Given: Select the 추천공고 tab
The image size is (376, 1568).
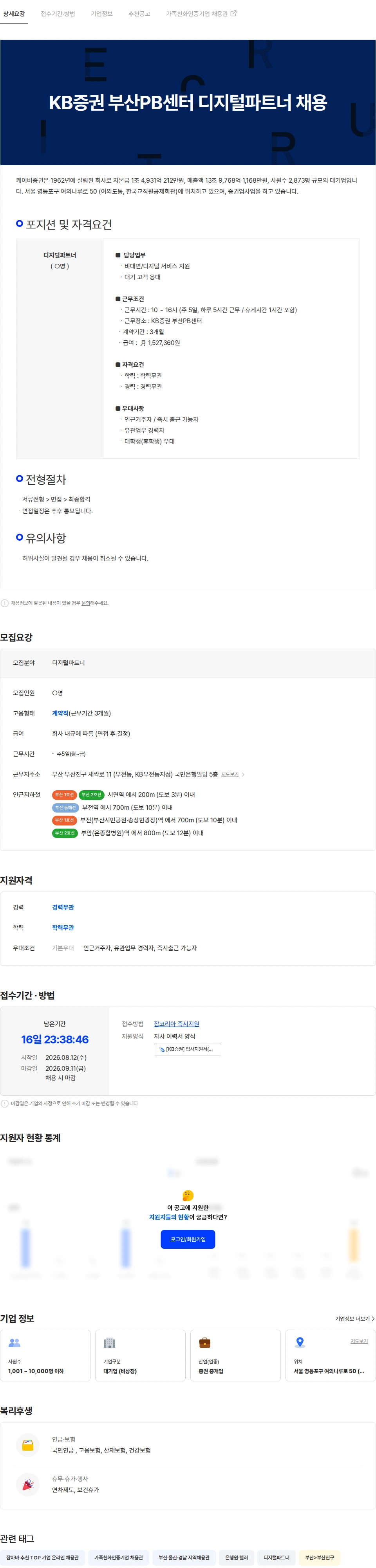Looking at the screenshot, I should 139,13.
